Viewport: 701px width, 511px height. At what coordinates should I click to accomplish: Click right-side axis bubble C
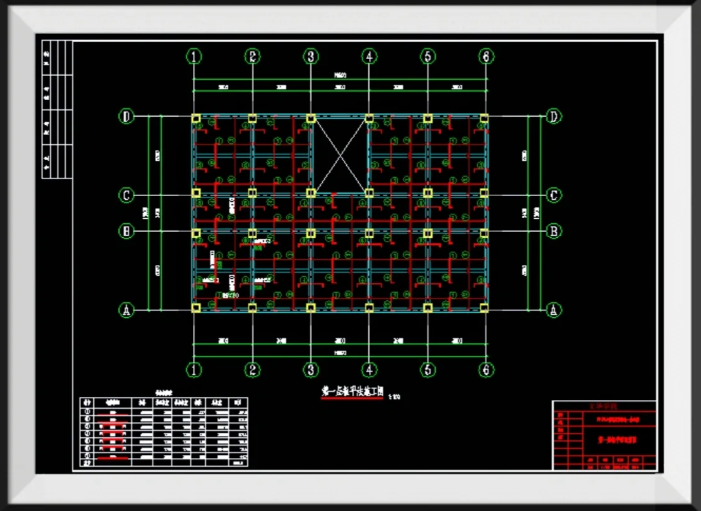click(x=552, y=195)
